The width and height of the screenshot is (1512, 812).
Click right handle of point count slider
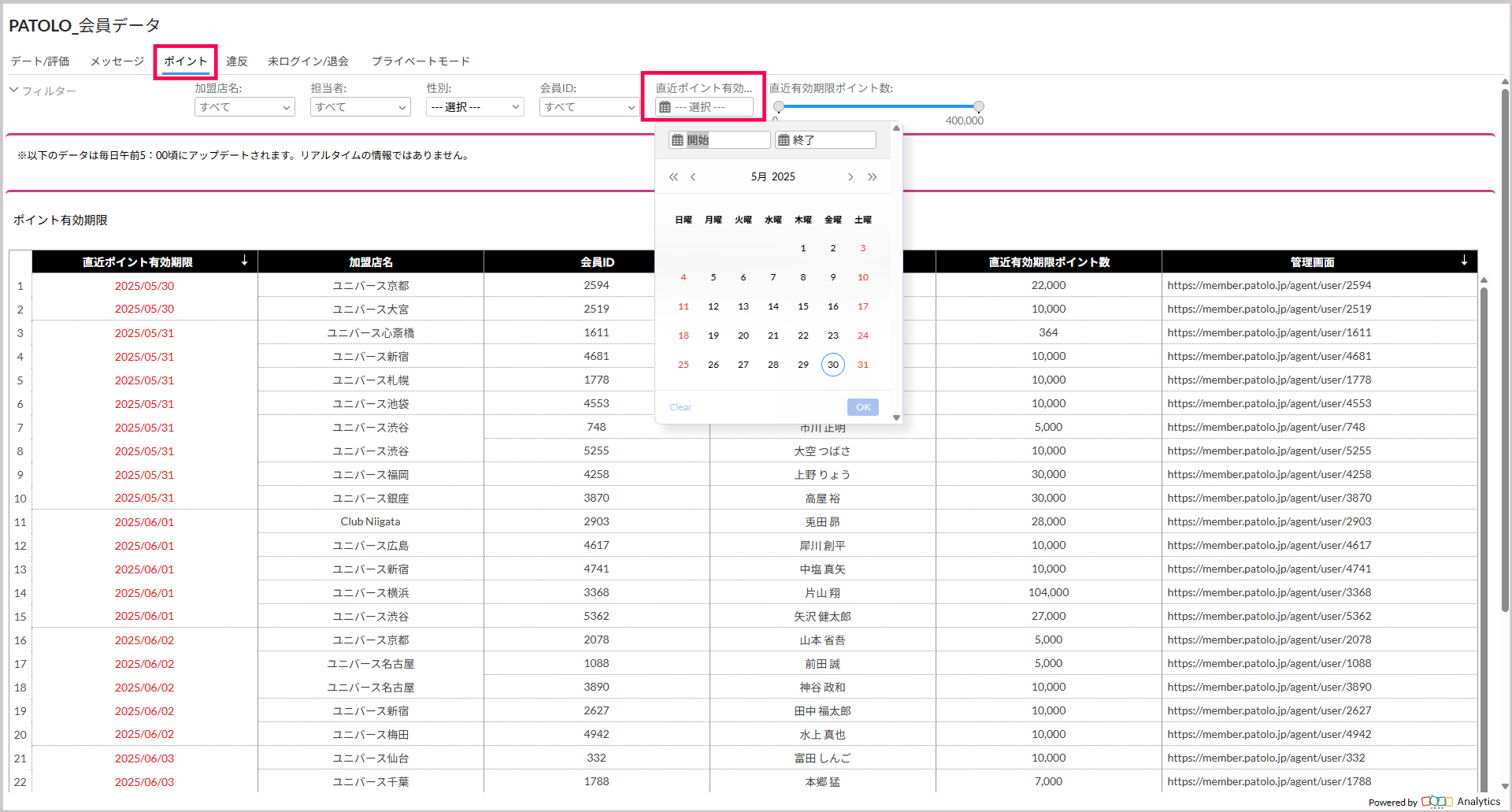point(979,106)
